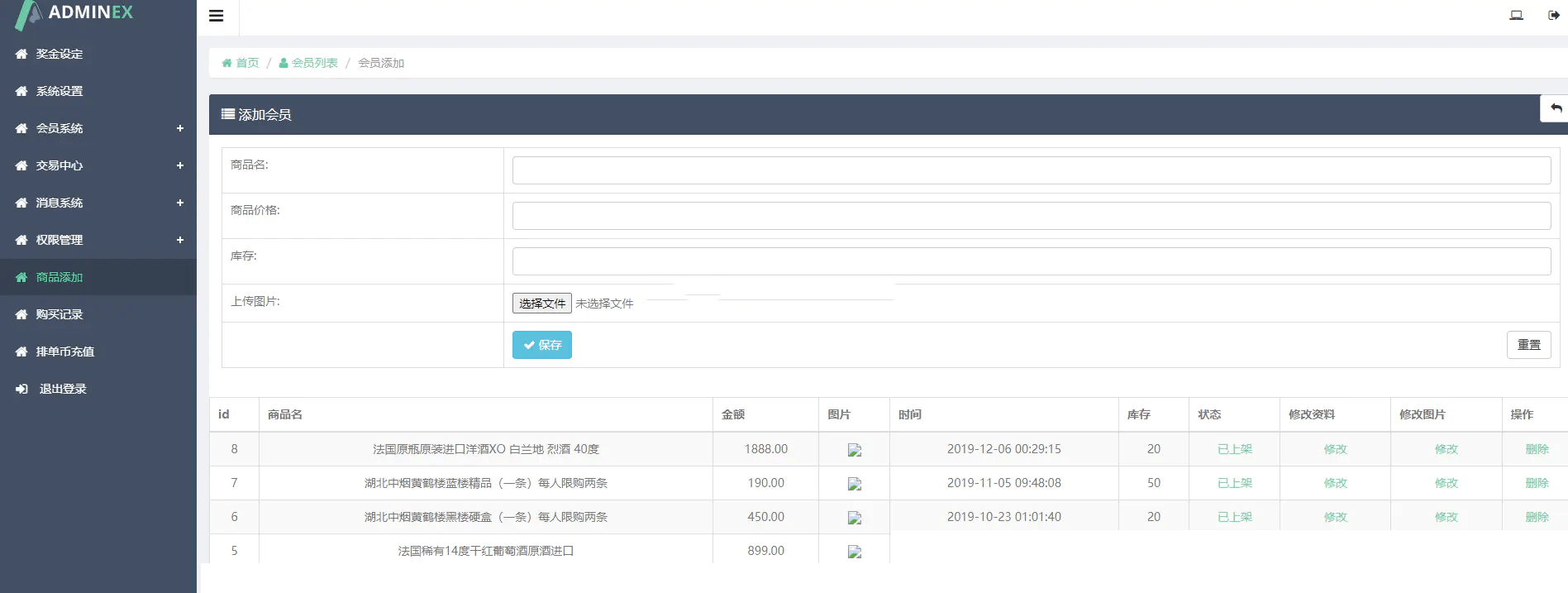Click the 保存 save button

[542, 345]
